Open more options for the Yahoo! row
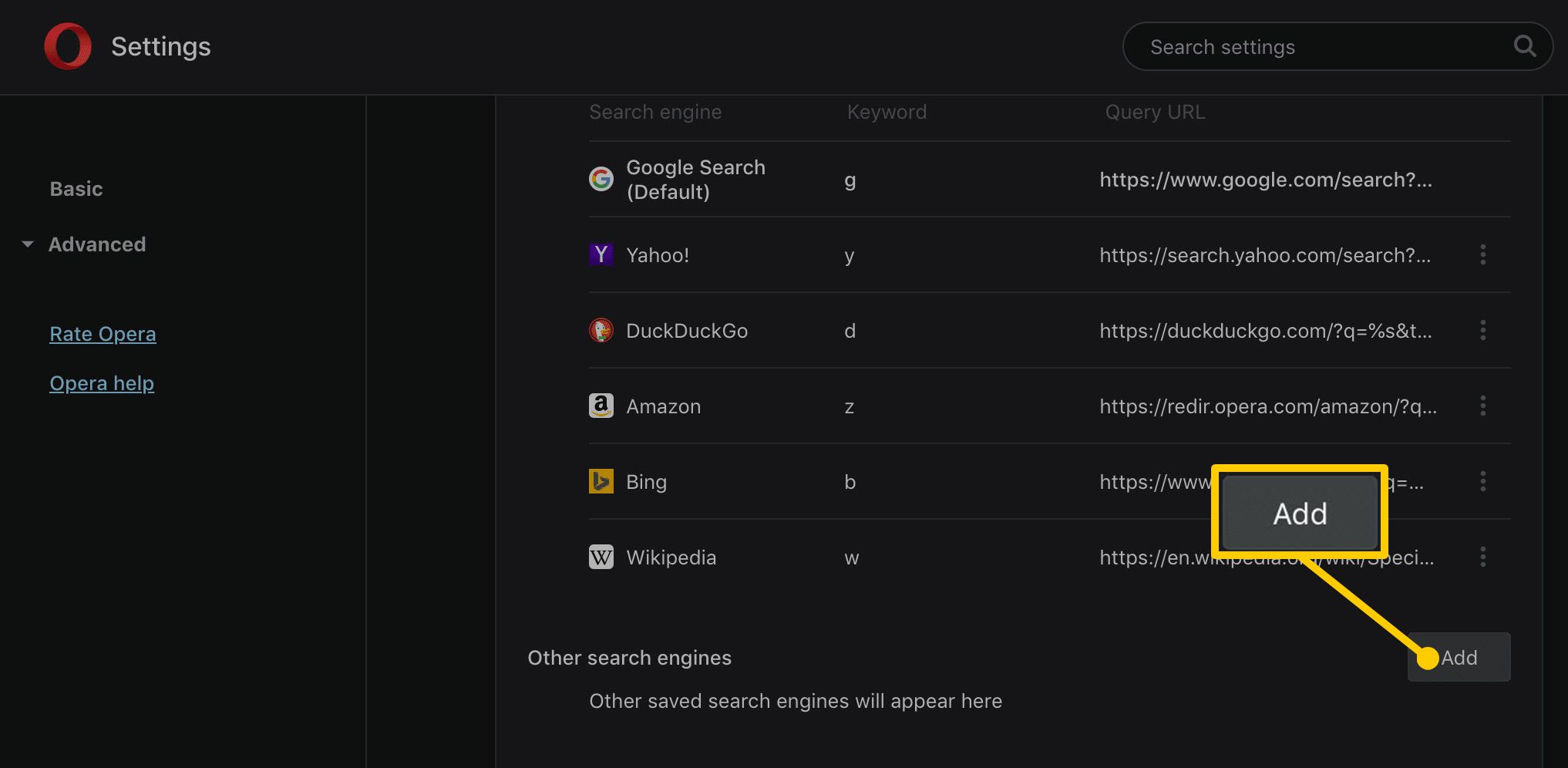This screenshot has width=1568, height=768. coord(1483,255)
